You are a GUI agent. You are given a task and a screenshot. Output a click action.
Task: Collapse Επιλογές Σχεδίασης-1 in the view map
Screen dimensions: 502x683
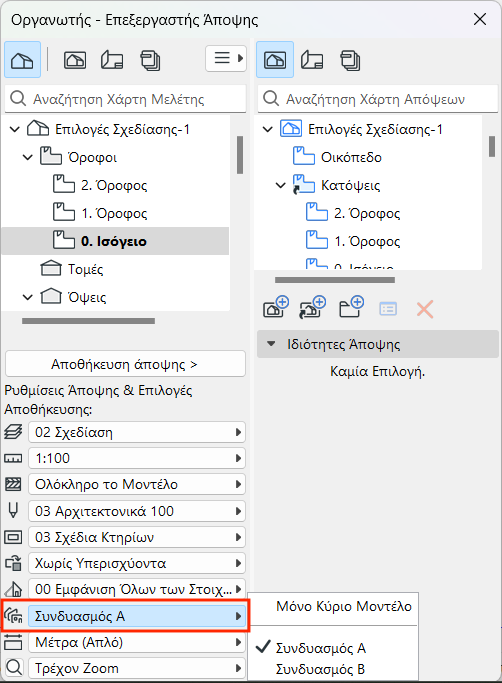pyautogui.click(x=268, y=129)
